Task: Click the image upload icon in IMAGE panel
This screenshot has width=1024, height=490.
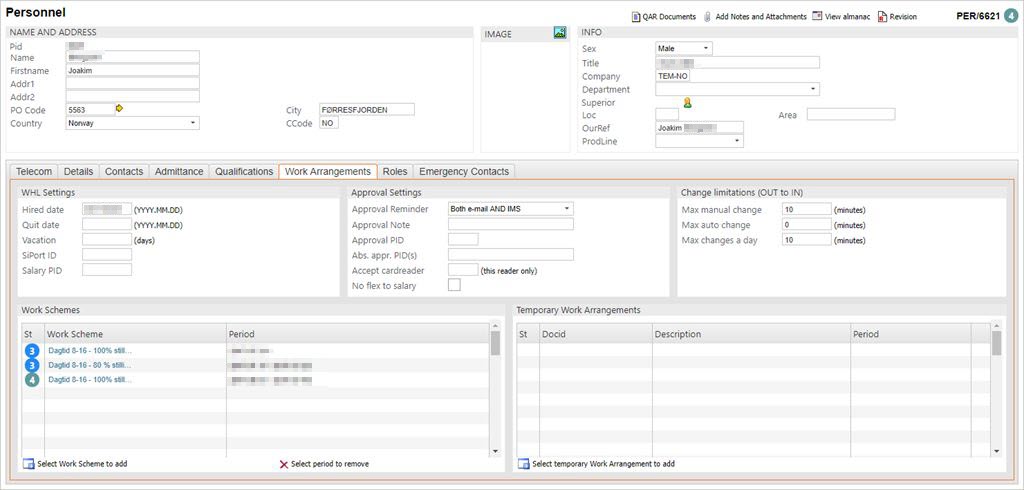Action: pyautogui.click(x=560, y=33)
